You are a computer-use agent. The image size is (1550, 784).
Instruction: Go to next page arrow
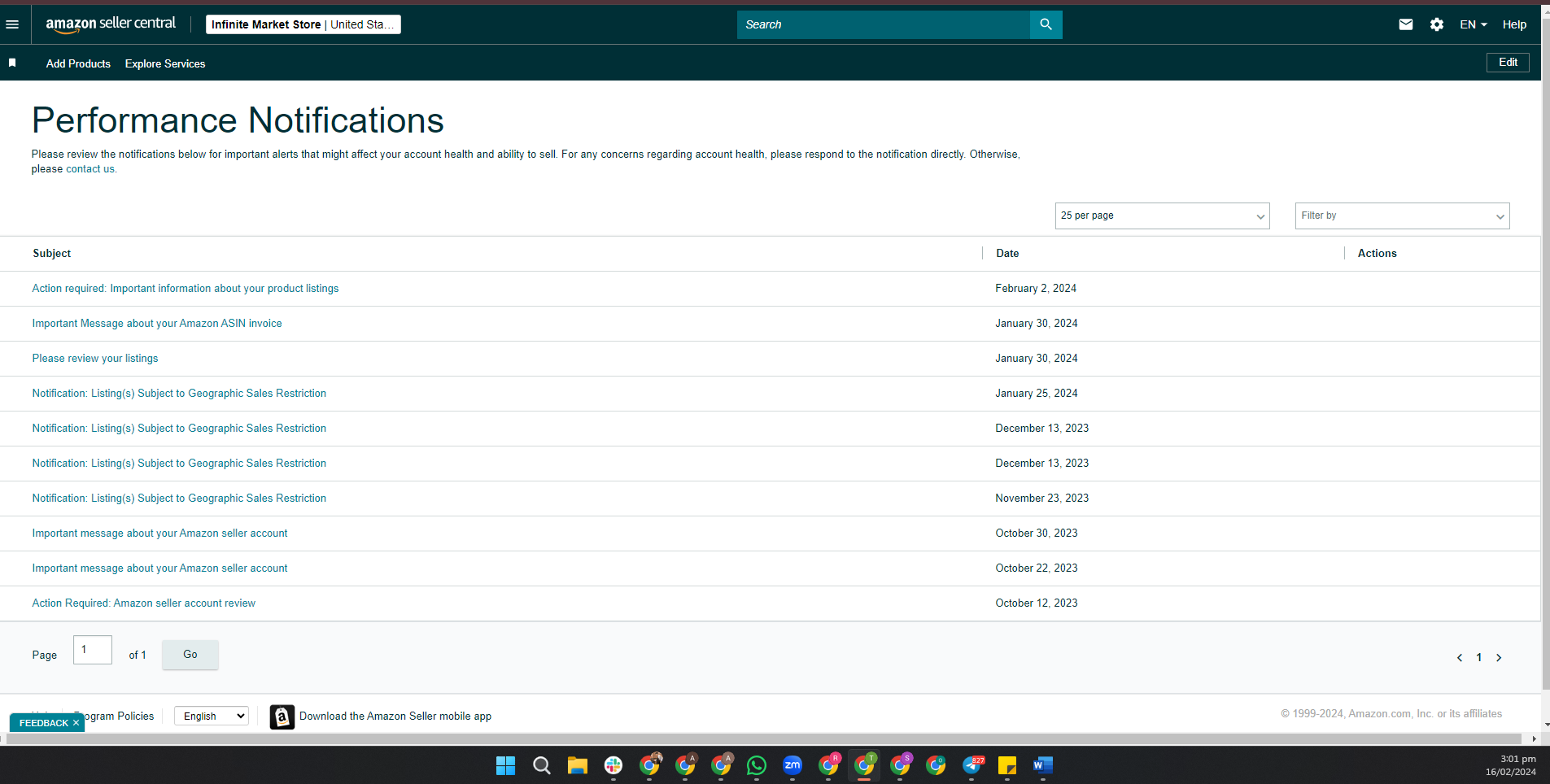[x=1499, y=657]
